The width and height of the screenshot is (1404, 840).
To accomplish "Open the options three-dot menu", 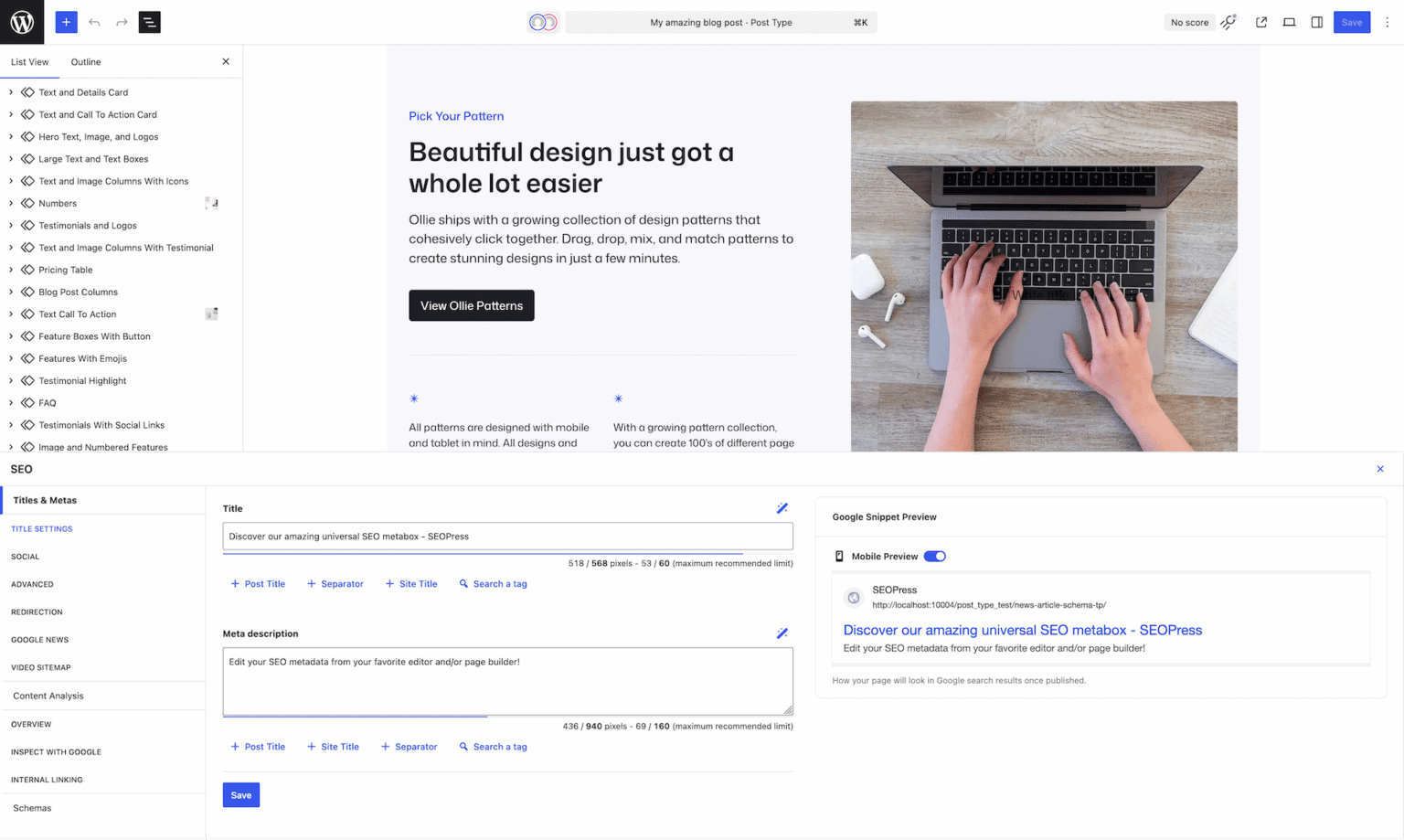I will pos(1387,22).
